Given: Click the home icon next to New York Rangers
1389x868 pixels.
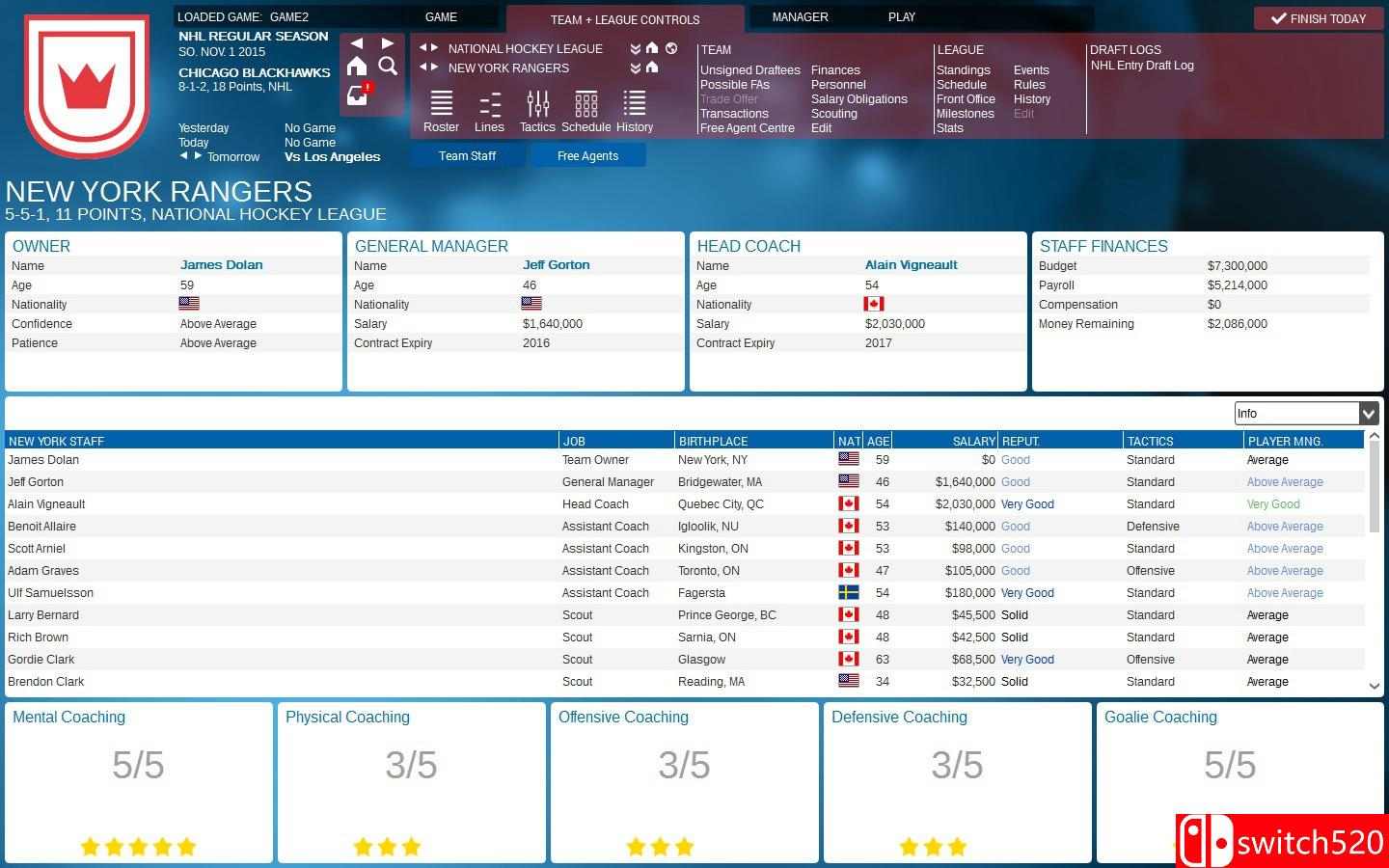Looking at the screenshot, I should point(652,68).
